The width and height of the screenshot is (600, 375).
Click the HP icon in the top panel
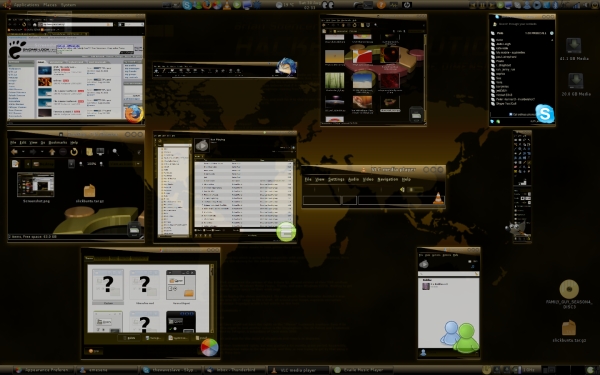407,5
